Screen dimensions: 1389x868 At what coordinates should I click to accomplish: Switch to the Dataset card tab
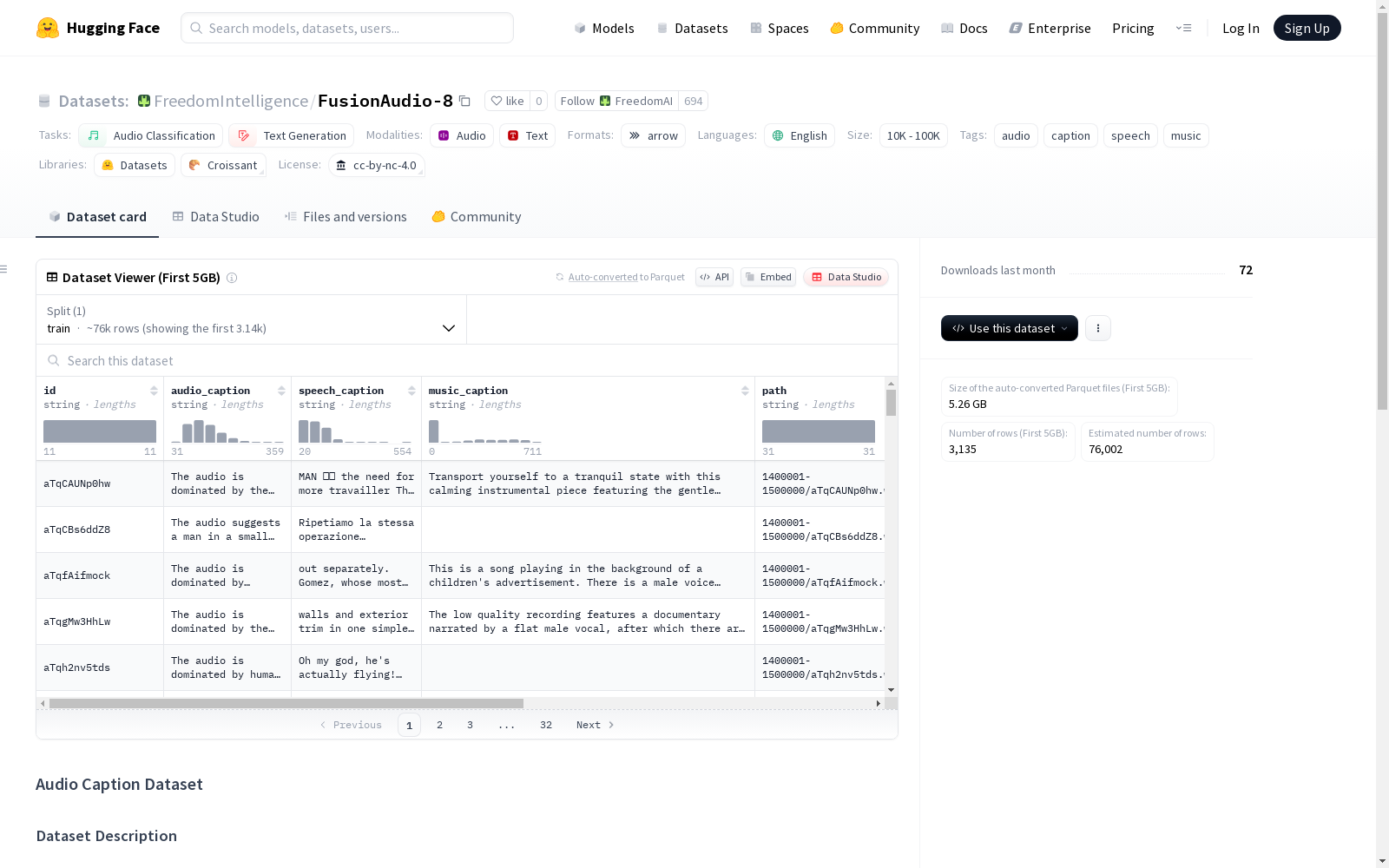(97, 217)
